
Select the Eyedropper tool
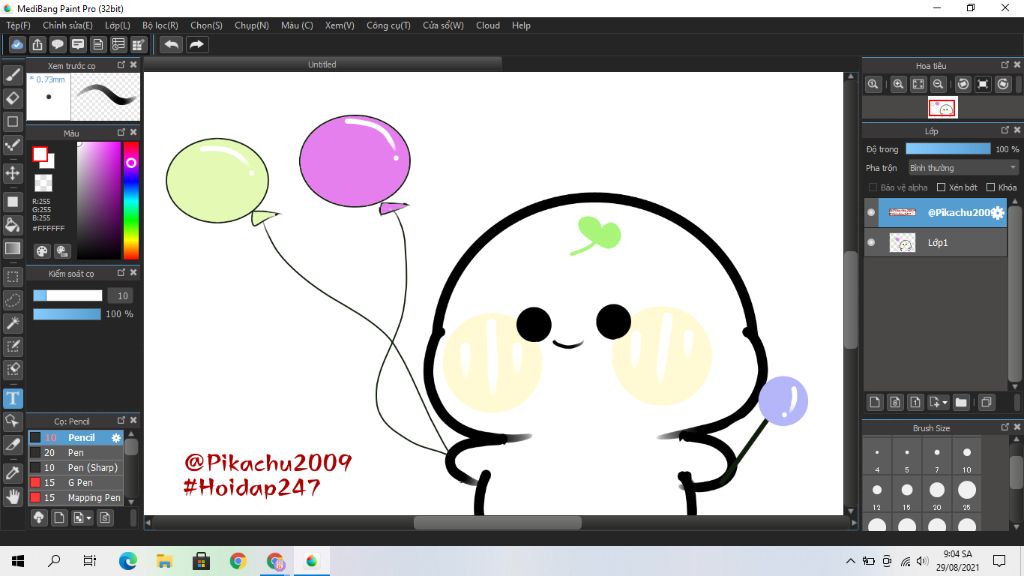click(12, 473)
